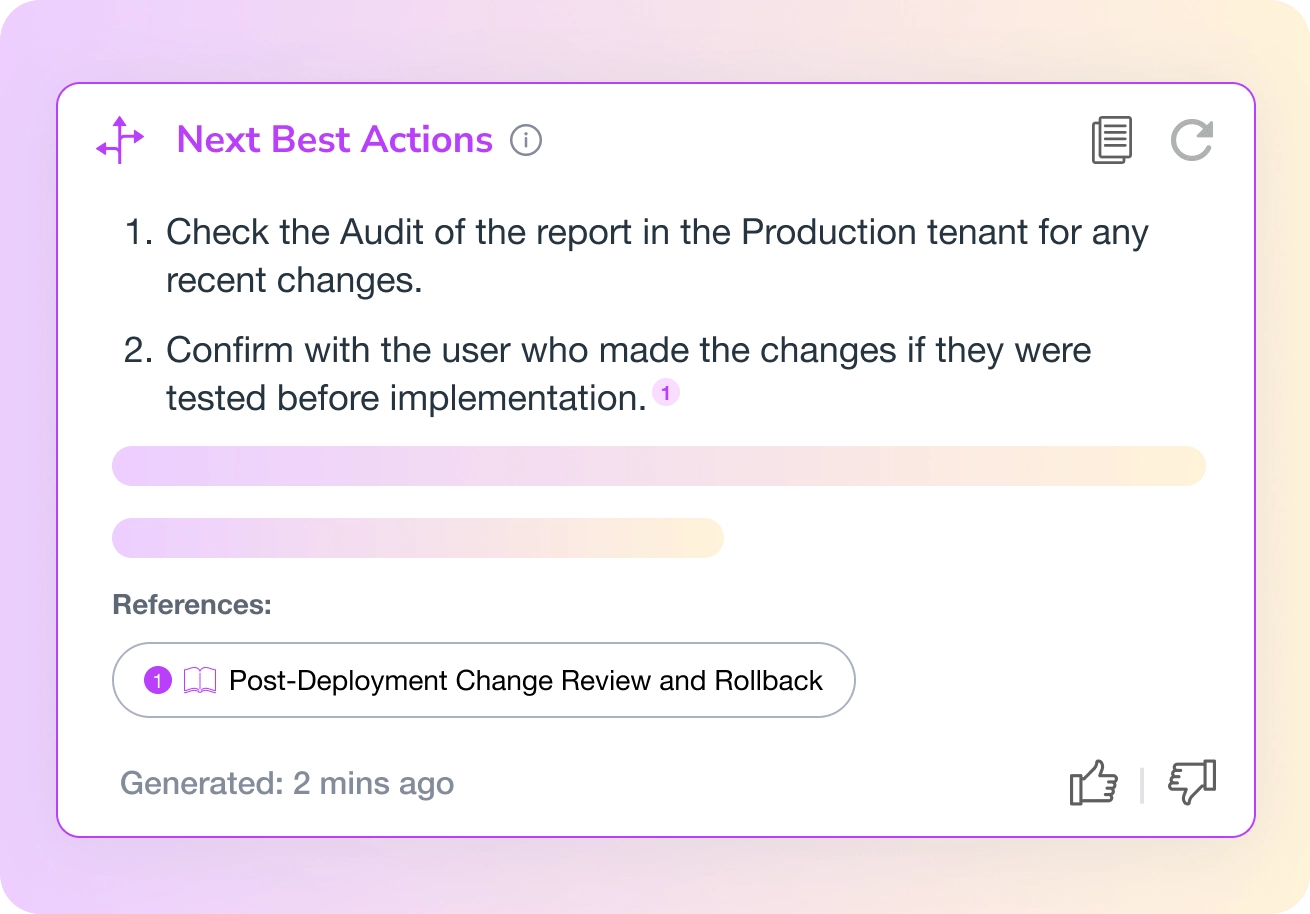The height and width of the screenshot is (914, 1310).
Task: Click the purple number badge in the reference chip
Action: coord(158,681)
